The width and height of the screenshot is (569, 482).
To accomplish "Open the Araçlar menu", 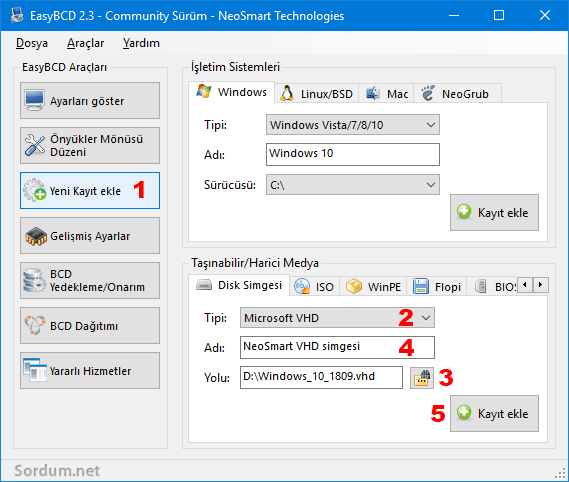I will click(86, 43).
